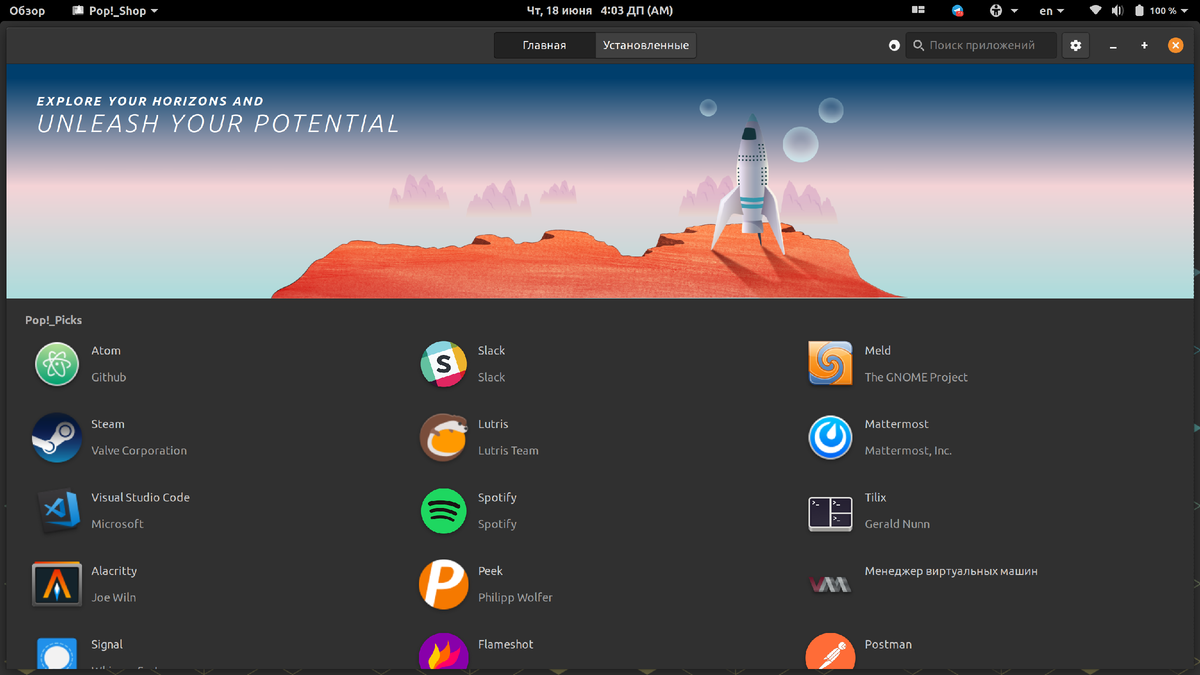Click the 'Pop!_Picks' section heading

(x=54, y=320)
